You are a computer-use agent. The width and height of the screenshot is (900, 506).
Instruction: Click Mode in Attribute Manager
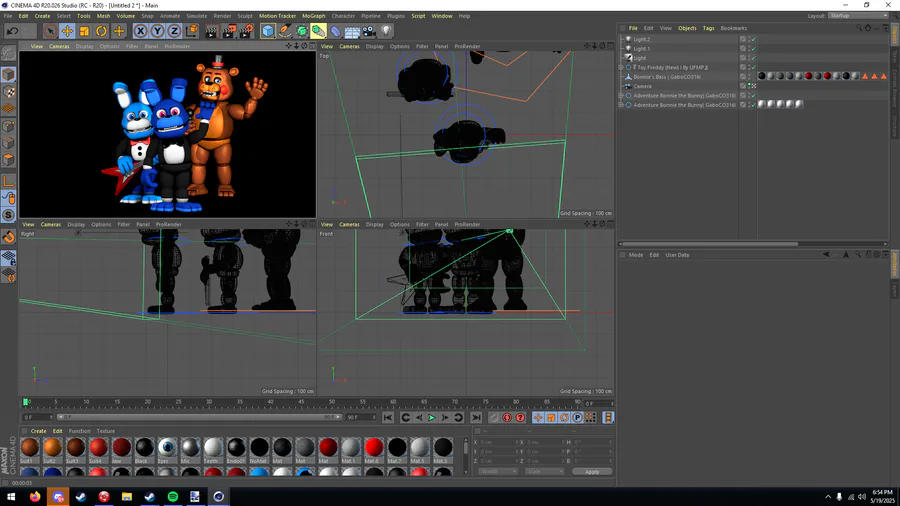coord(636,255)
